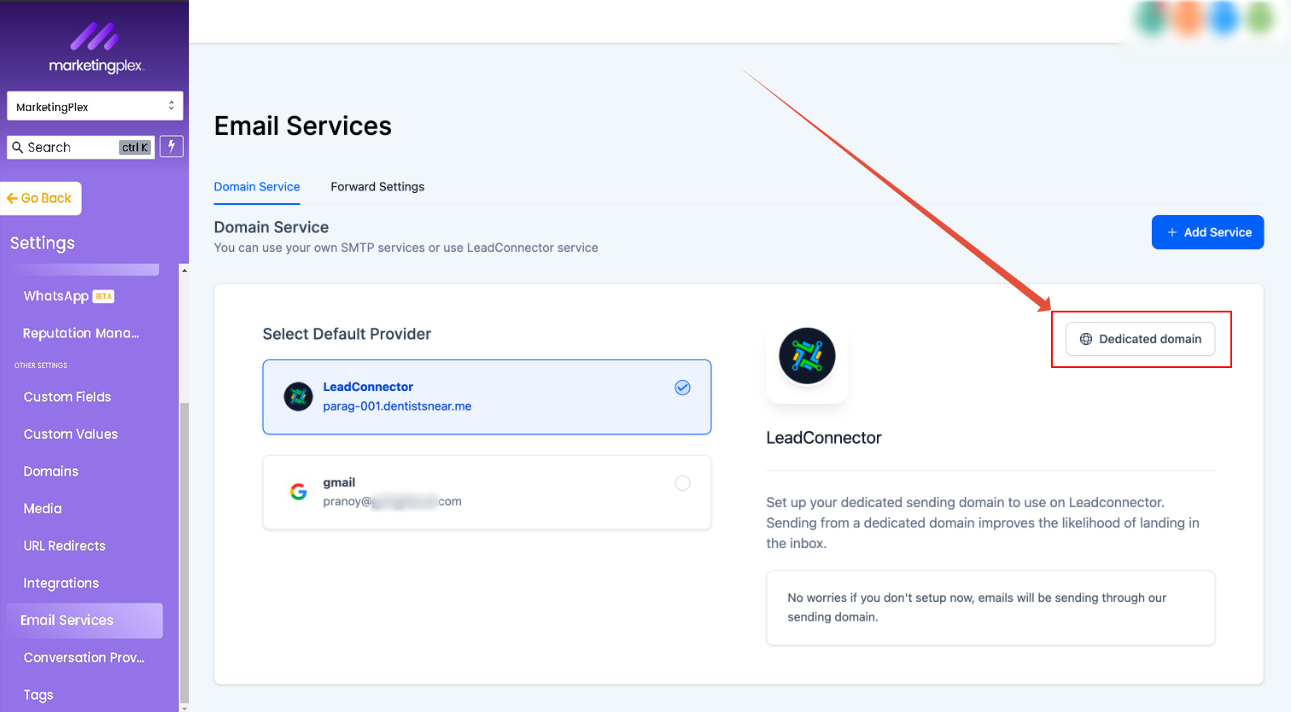Open Conversation Providers settings
Viewport: 1291px width, 712px height.
84,657
